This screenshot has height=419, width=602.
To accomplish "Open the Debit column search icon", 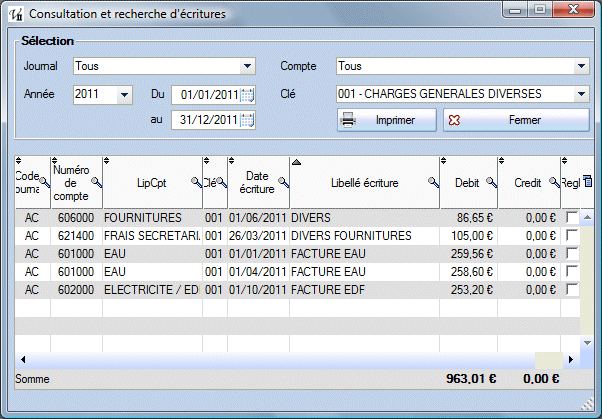I will point(491,183).
